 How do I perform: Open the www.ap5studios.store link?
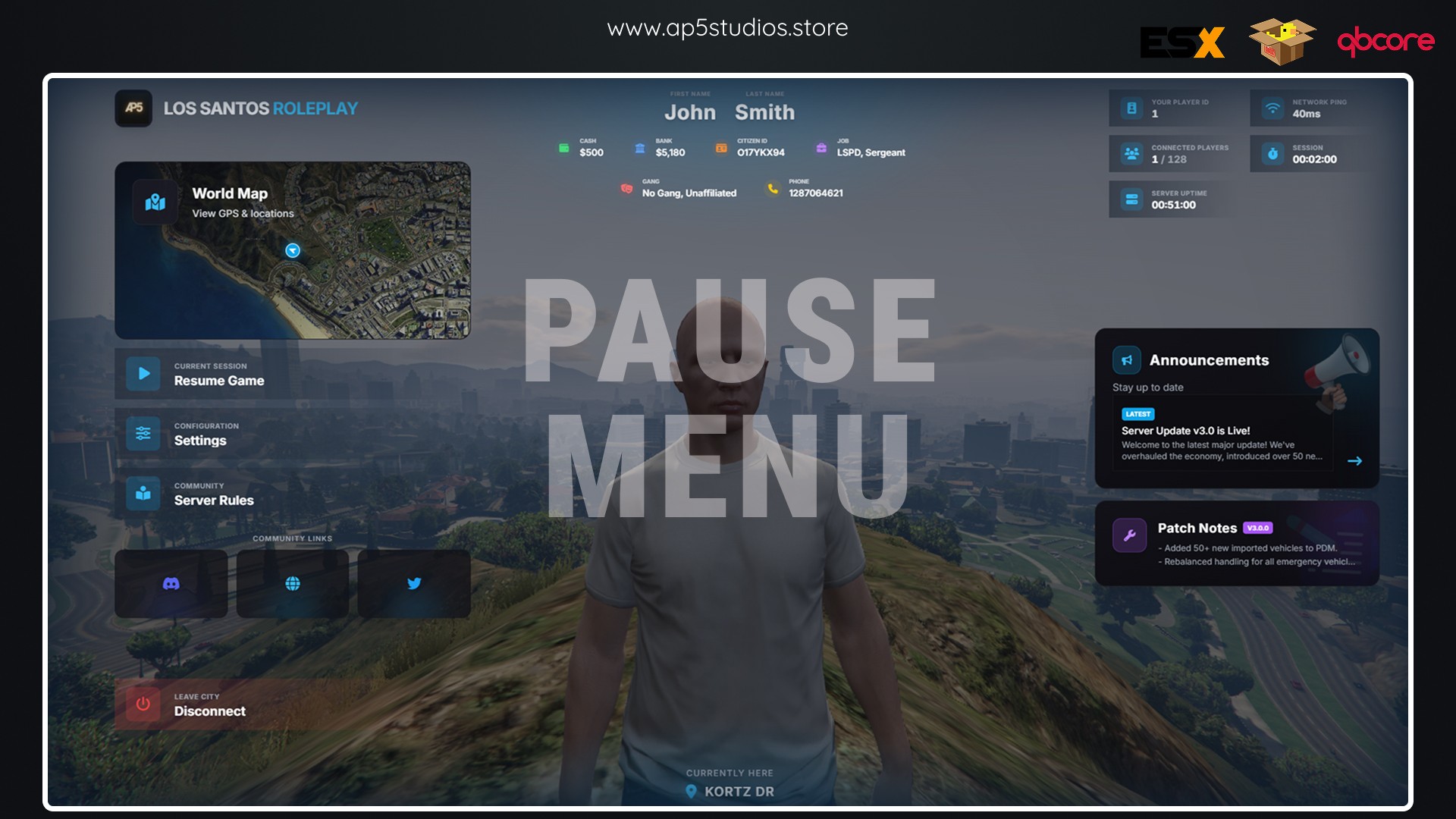tap(728, 28)
